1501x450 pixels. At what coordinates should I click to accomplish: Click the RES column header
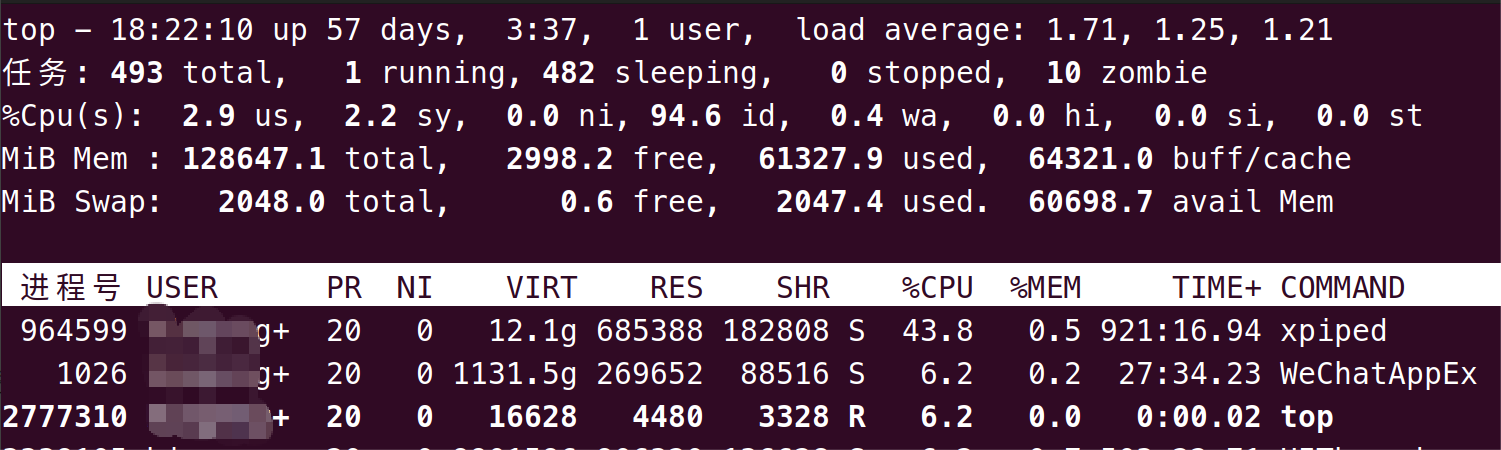676,288
